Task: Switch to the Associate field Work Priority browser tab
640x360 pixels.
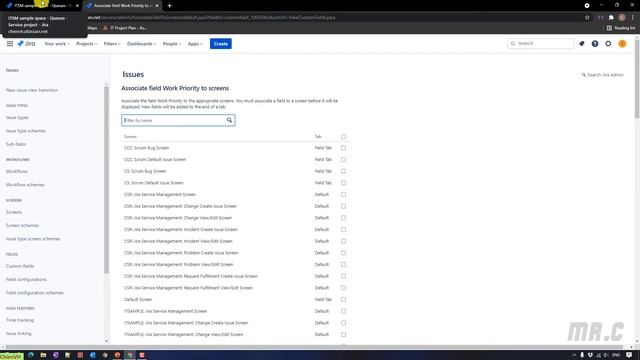Action: 122,6
